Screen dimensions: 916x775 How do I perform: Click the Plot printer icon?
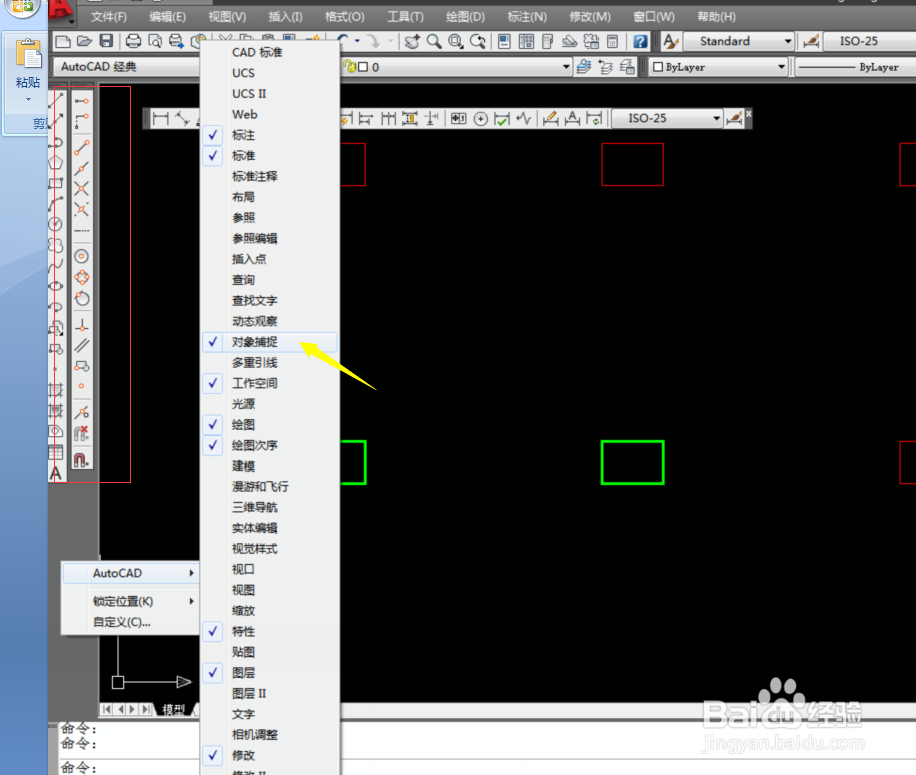[x=133, y=41]
